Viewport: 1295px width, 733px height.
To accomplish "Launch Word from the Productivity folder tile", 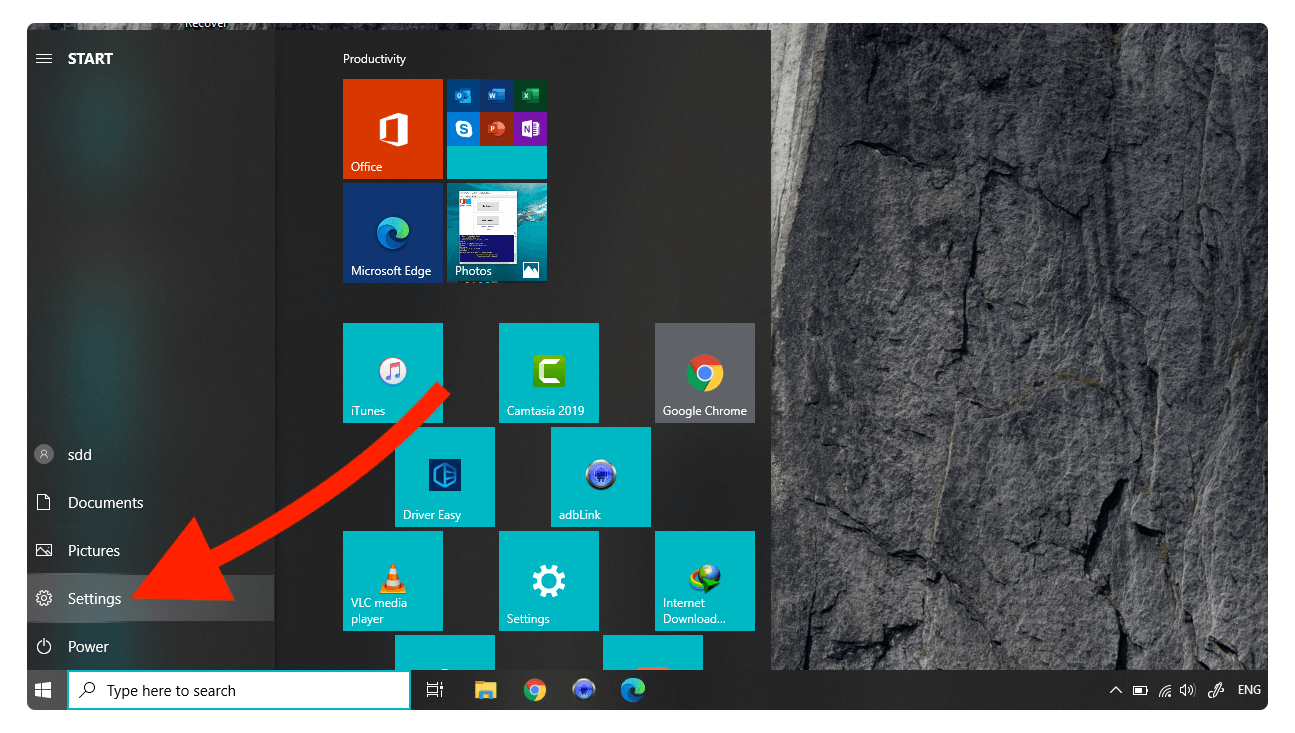I will point(496,96).
